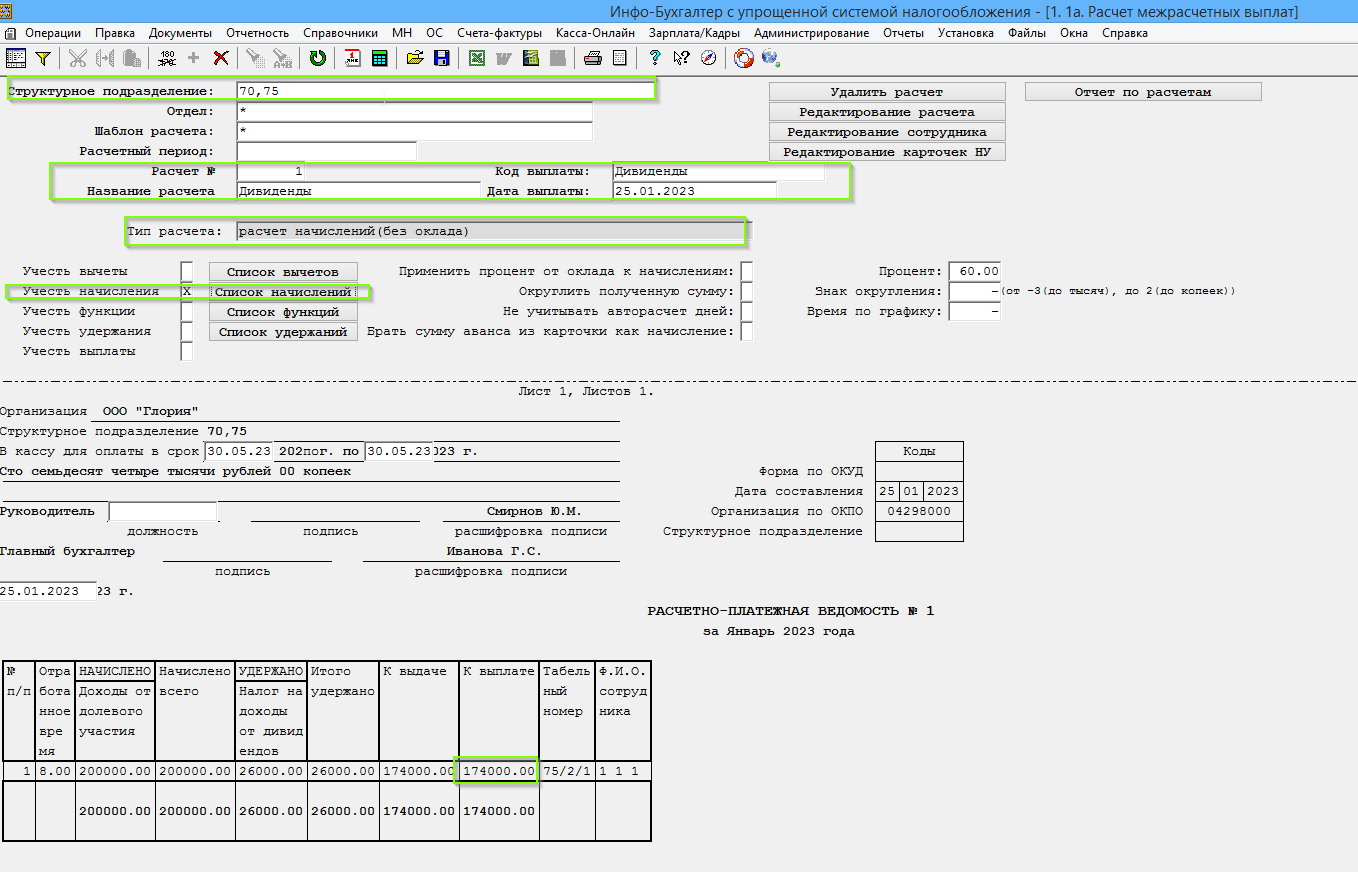Screen dimensions: 1358x872
Task: Open the calculator icon
Action: click(x=379, y=58)
